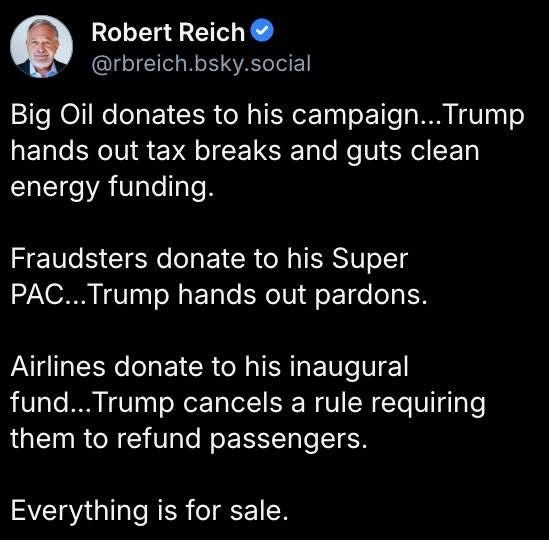Open the Robert Reich display name
This screenshot has height=540, width=549.
[168, 32]
